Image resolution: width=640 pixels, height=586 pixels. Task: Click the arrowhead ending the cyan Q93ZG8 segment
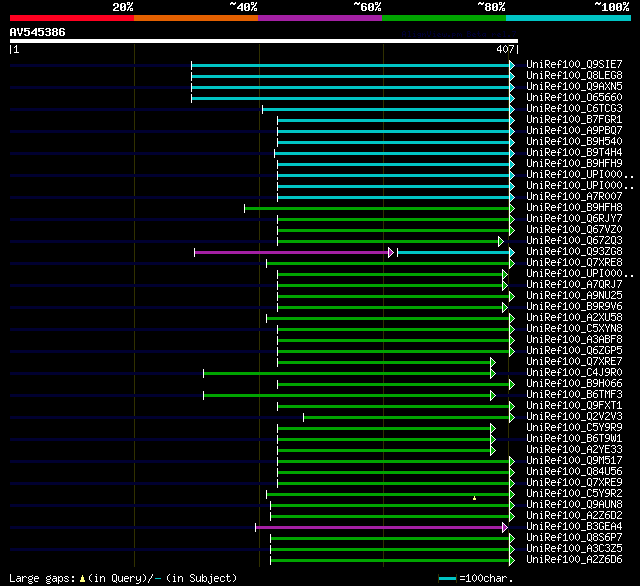512,253
